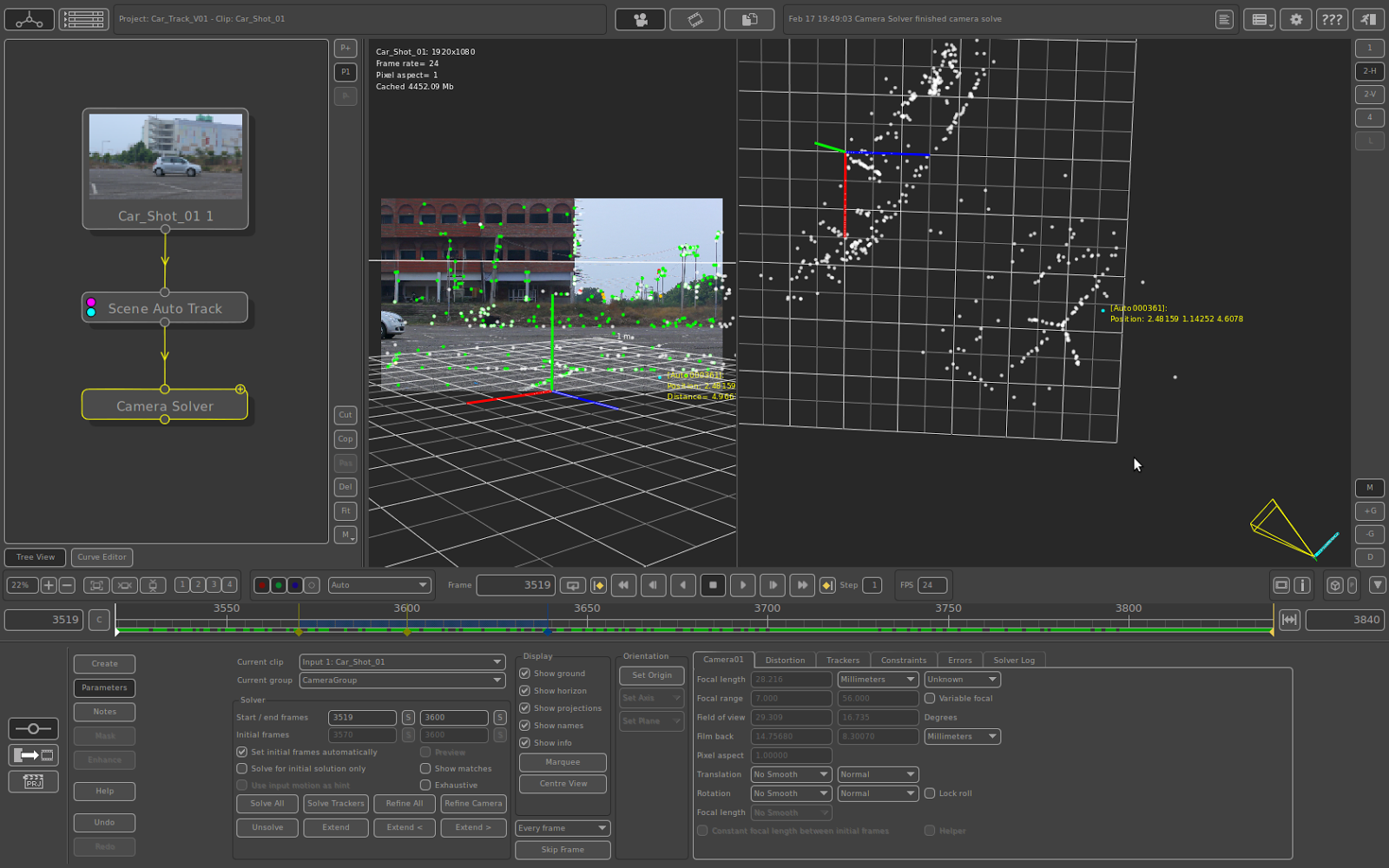
Task: Open the Current clip dropdown
Action: click(402, 662)
